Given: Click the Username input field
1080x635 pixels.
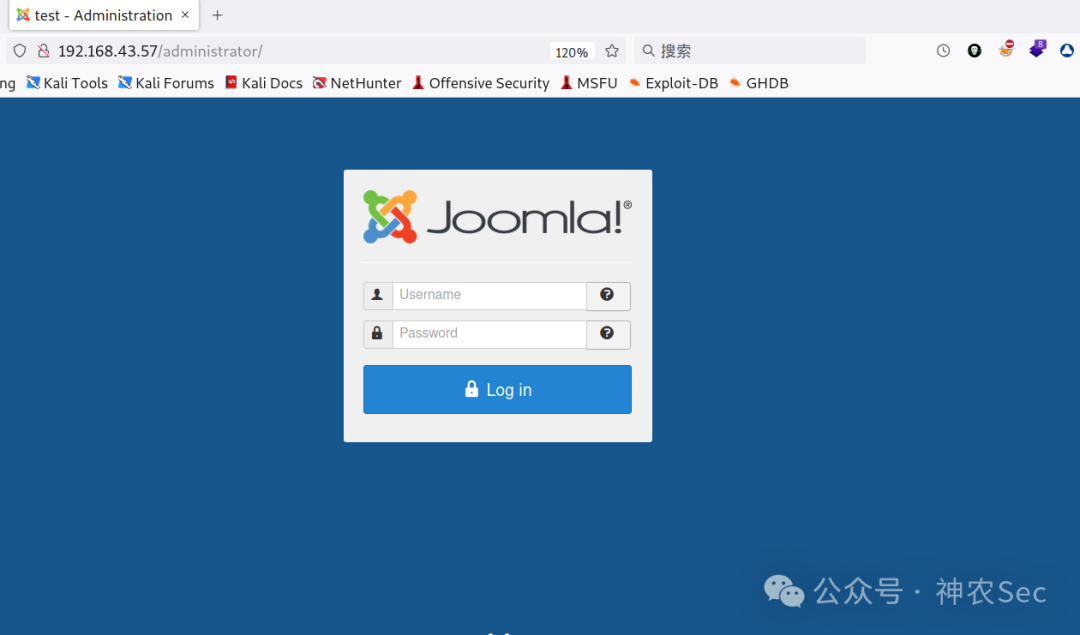Looking at the screenshot, I should 489,295.
